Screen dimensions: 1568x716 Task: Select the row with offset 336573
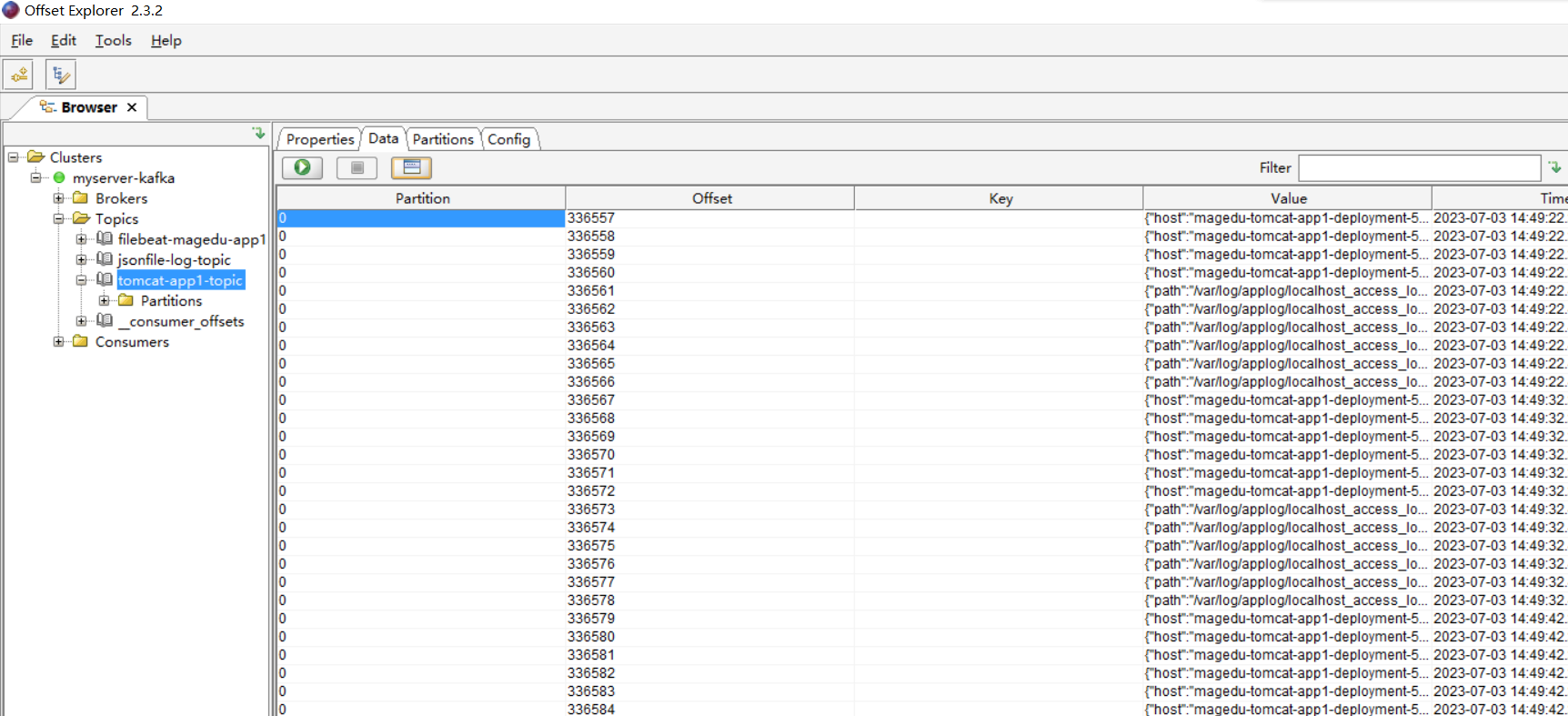922,509
